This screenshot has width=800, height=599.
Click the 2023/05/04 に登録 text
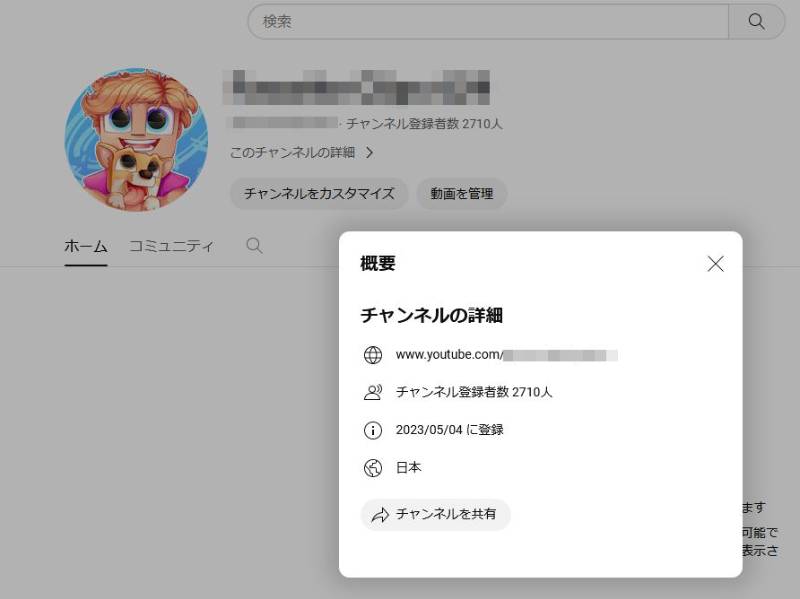point(449,430)
